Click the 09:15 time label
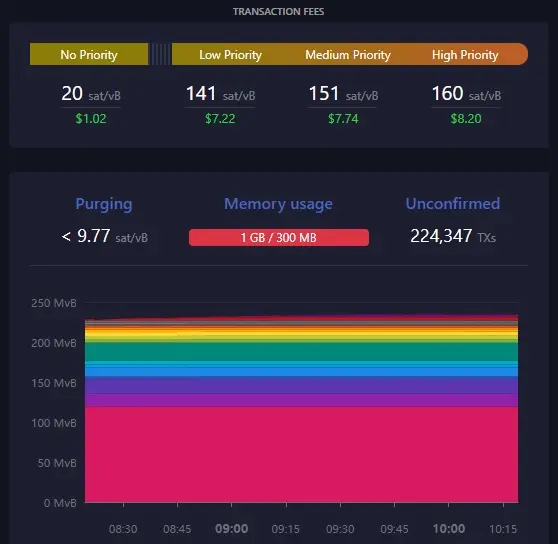The width and height of the screenshot is (558, 544). 286,529
